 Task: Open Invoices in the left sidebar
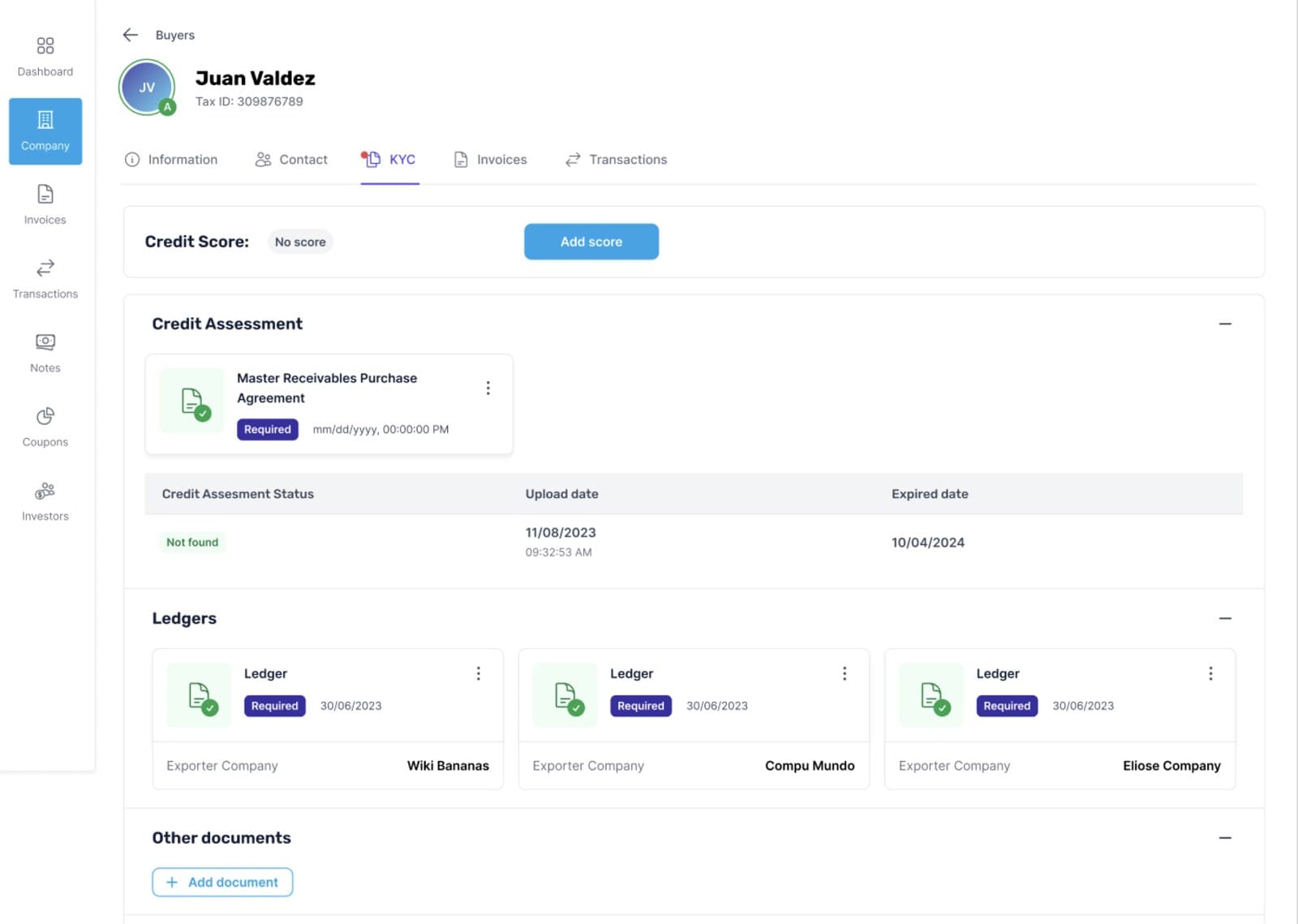45,204
